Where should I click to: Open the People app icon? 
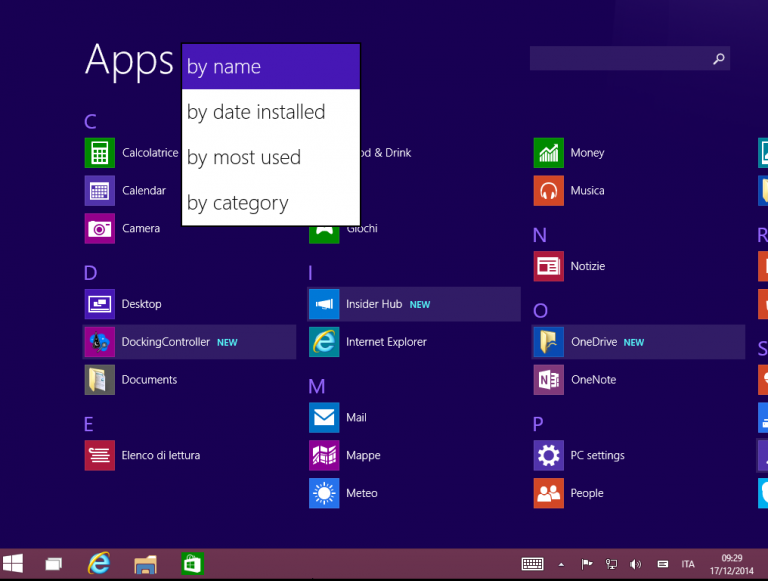point(549,493)
